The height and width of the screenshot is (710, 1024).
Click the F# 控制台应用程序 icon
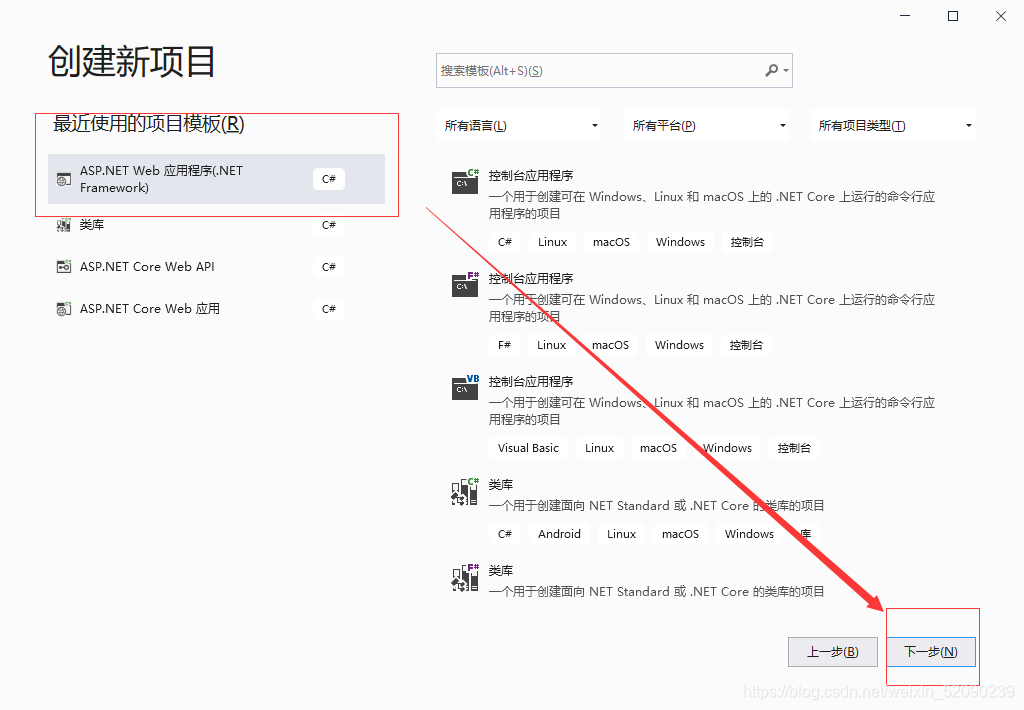pyautogui.click(x=465, y=285)
